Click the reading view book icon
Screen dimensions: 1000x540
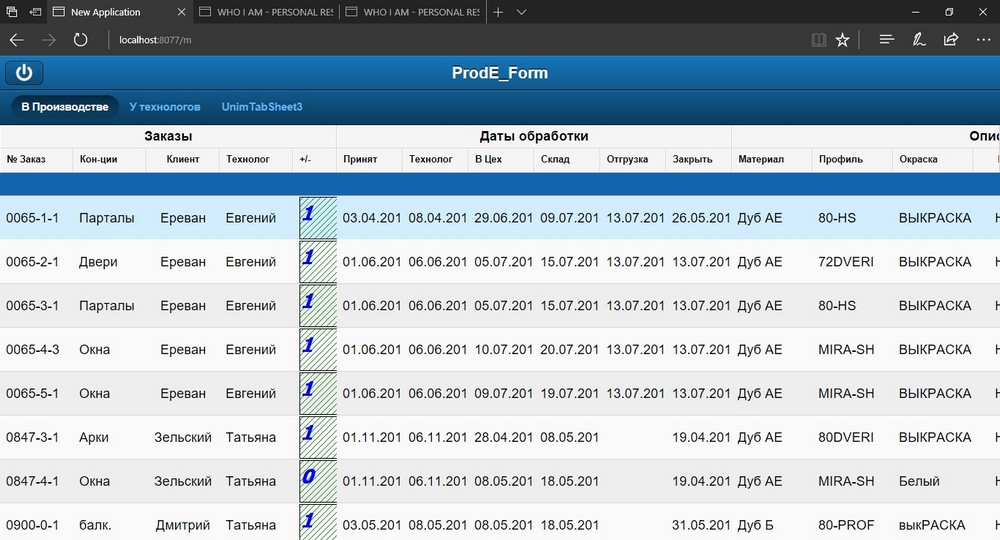tap(819, 40)
